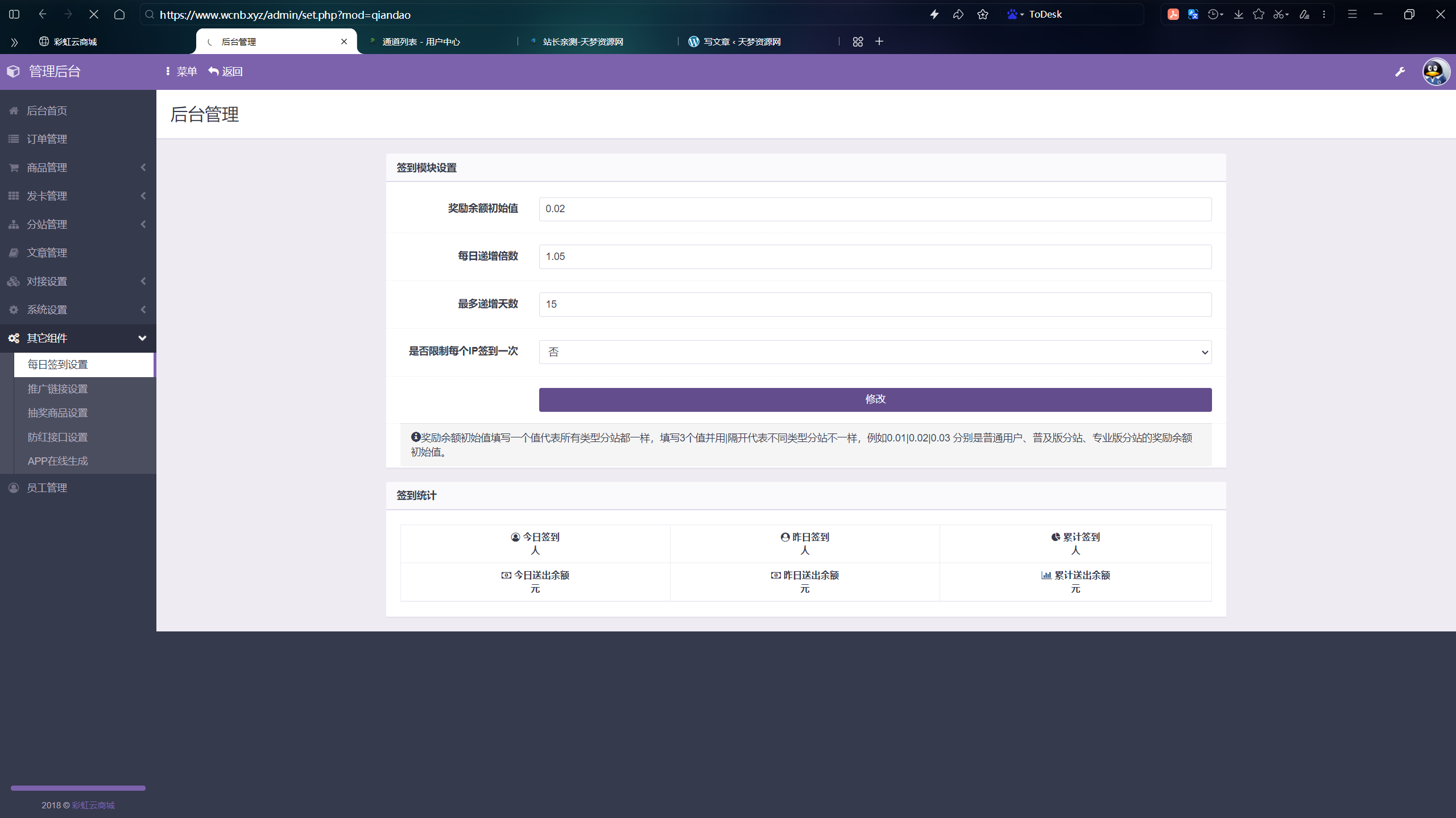The width and height of the screenshot is (1456, 818).
Task: Collapse the 其它组件 menu chevron
Action: pos(142,338)
